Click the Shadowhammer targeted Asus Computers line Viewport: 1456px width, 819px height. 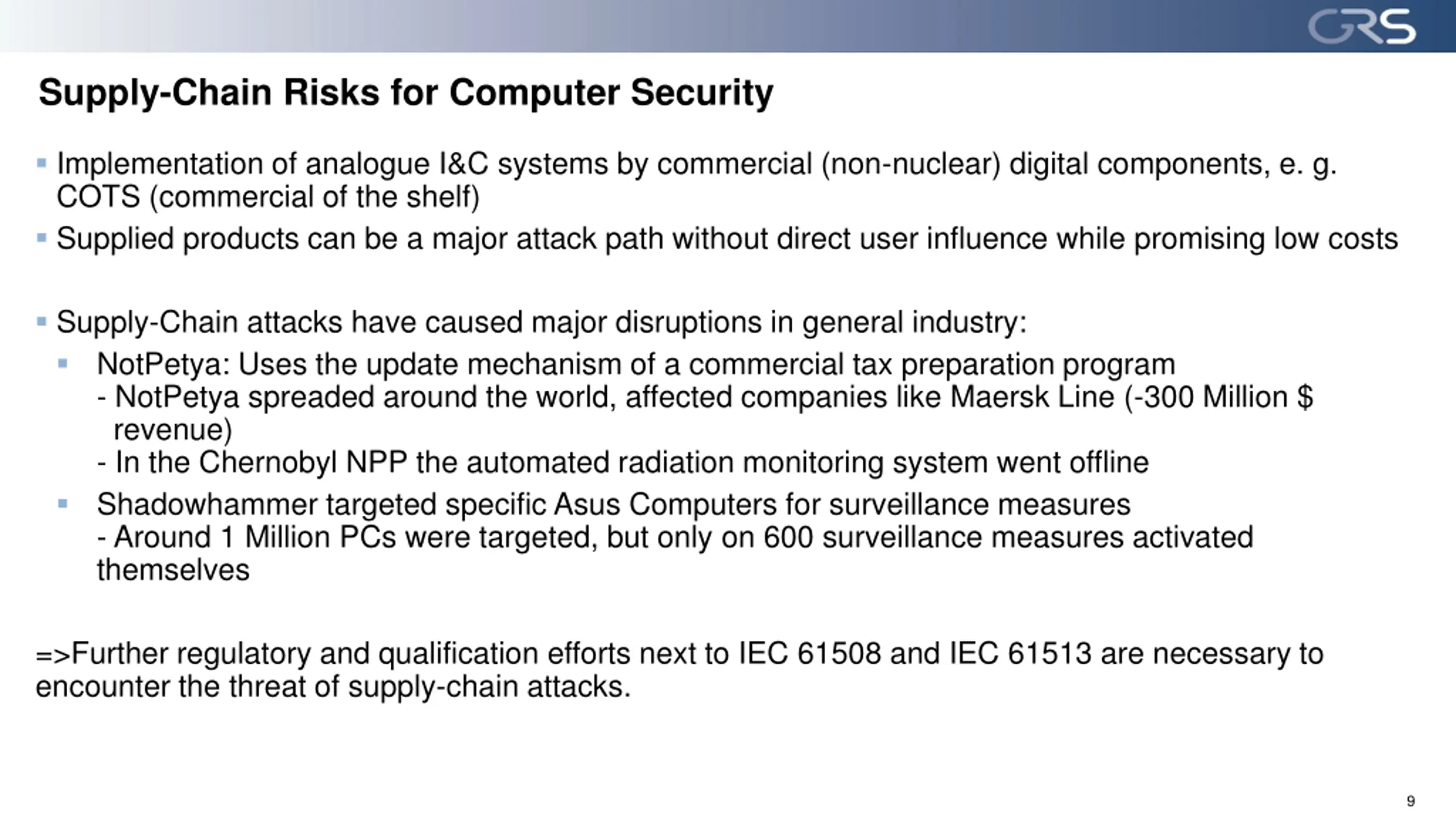point(614,504)
